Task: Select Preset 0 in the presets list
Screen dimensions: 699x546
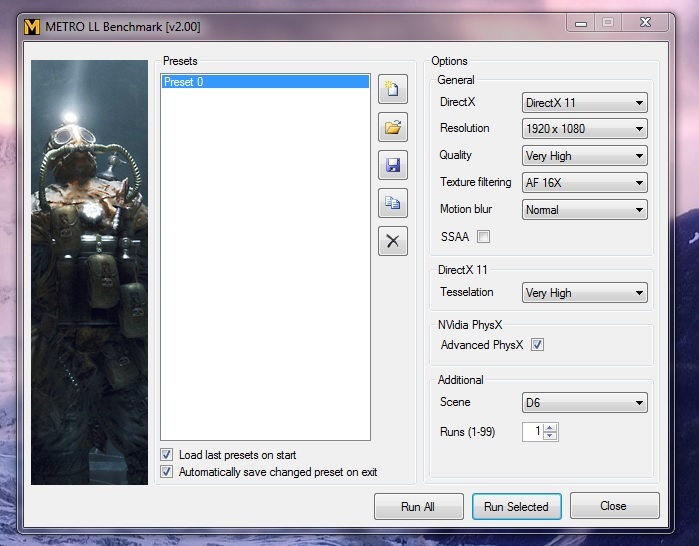Action: tap(264, 82)
